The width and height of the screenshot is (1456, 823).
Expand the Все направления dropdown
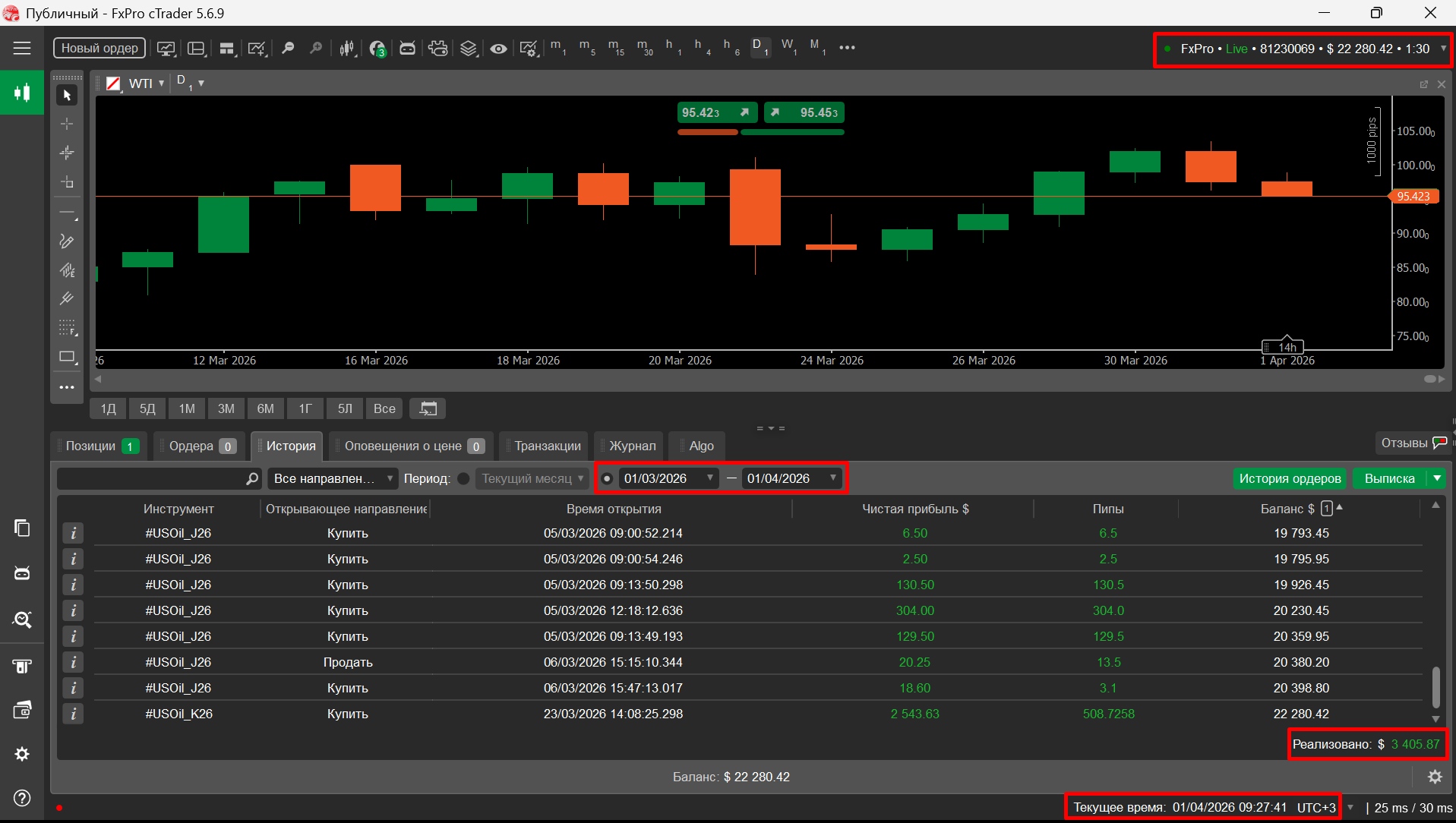click(333, 479)
